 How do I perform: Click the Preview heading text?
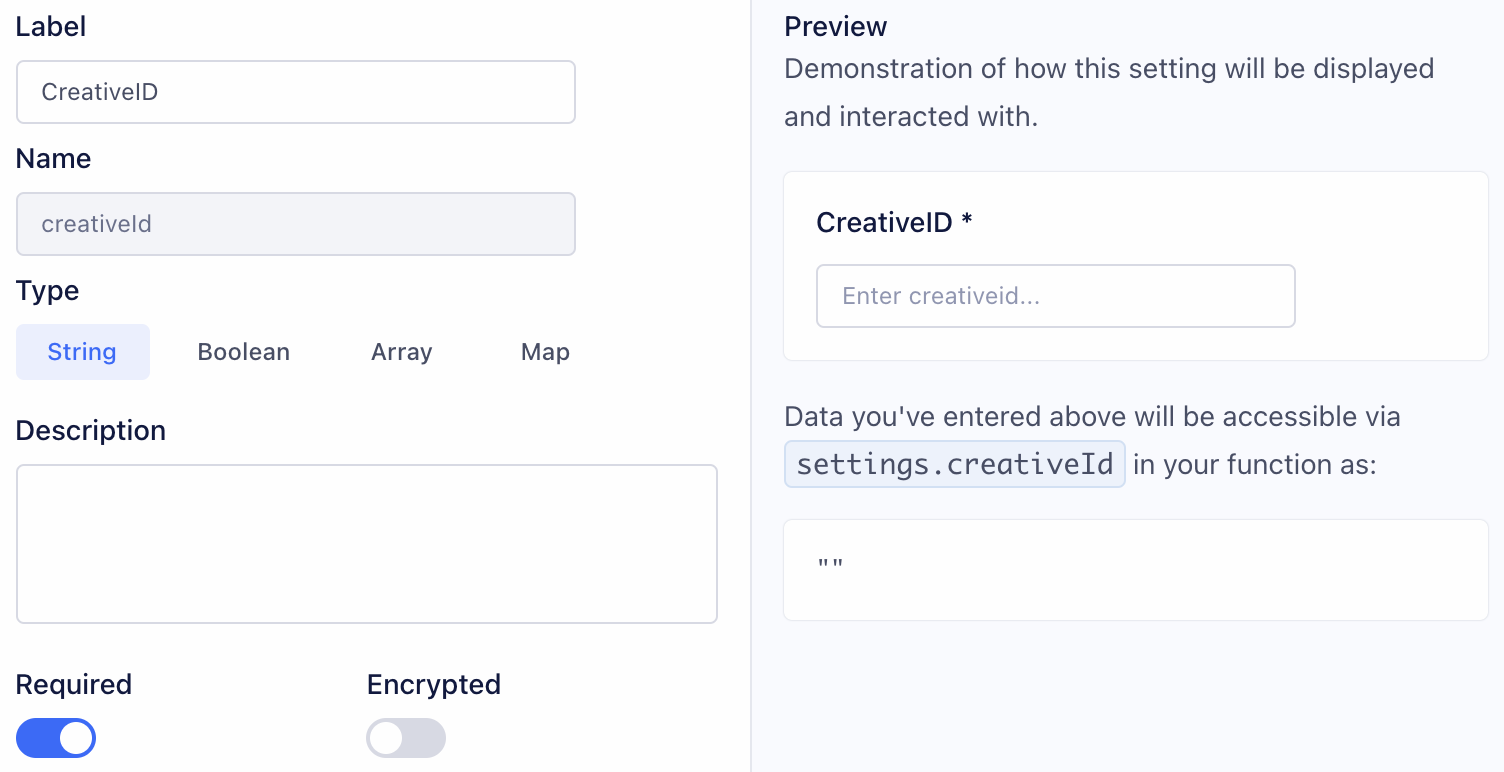pyautogui.click(x=836, y=27)
